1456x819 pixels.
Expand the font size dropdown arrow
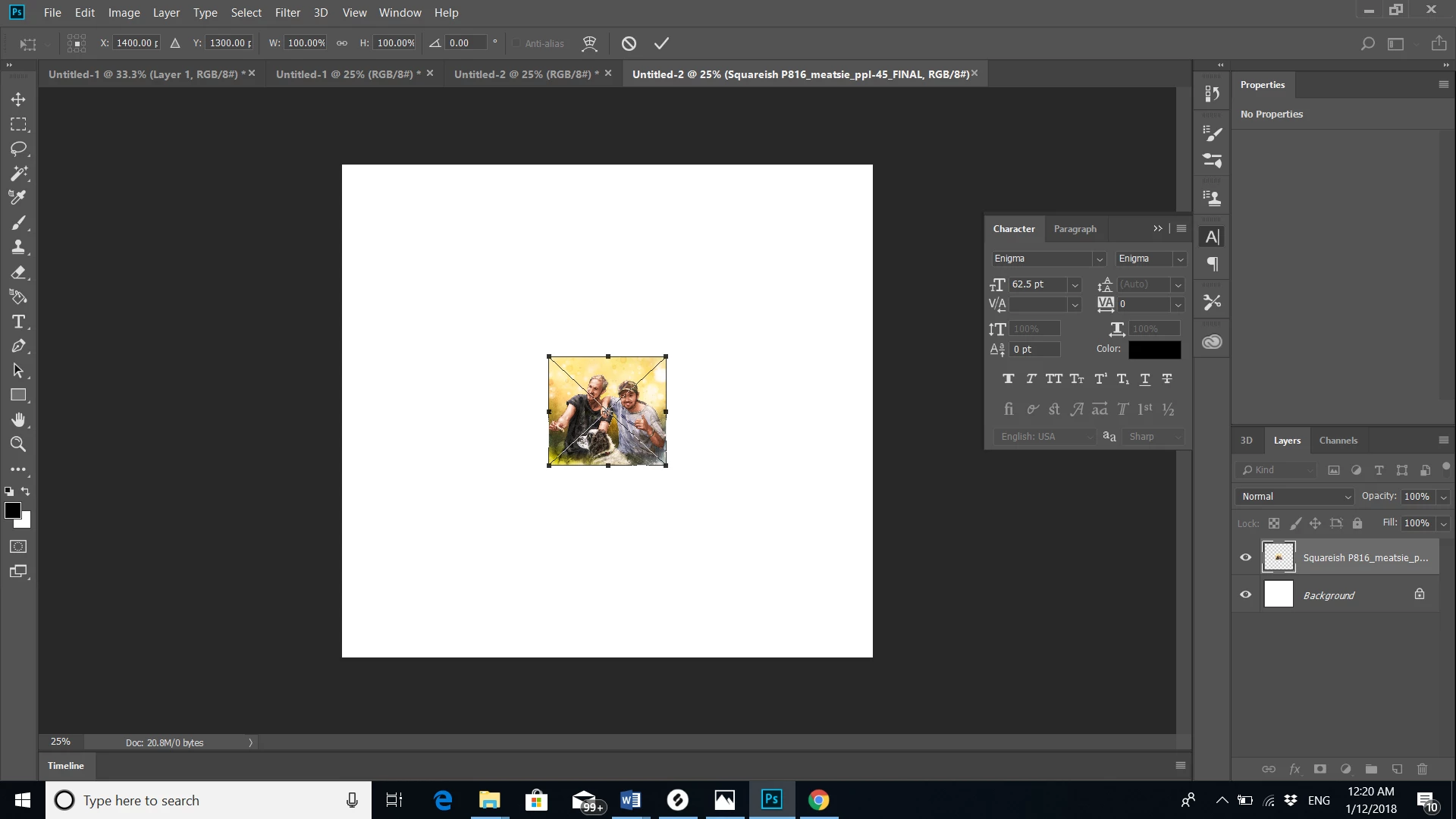1075,285
